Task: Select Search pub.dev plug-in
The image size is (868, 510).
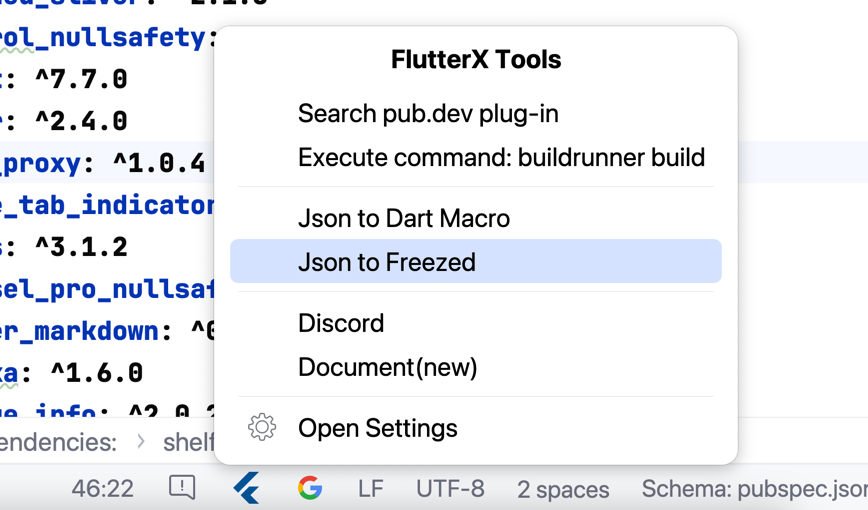Action: [x=428, y=113]
